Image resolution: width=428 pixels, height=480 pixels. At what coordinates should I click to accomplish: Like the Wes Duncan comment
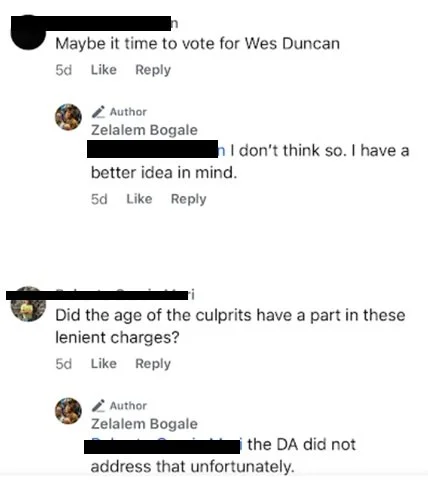104,70
